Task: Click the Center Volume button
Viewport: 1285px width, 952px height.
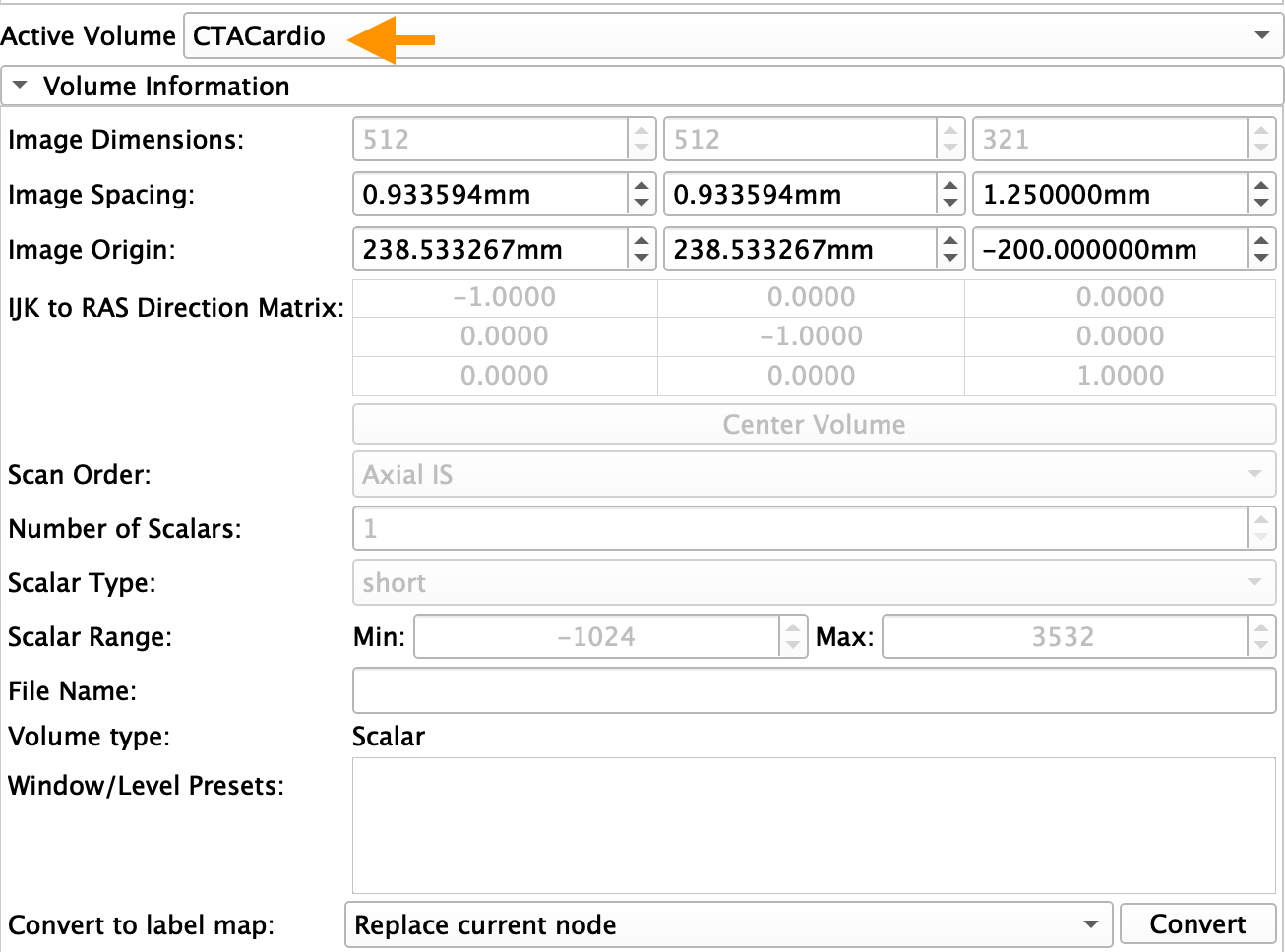Action: coord(814,425)
